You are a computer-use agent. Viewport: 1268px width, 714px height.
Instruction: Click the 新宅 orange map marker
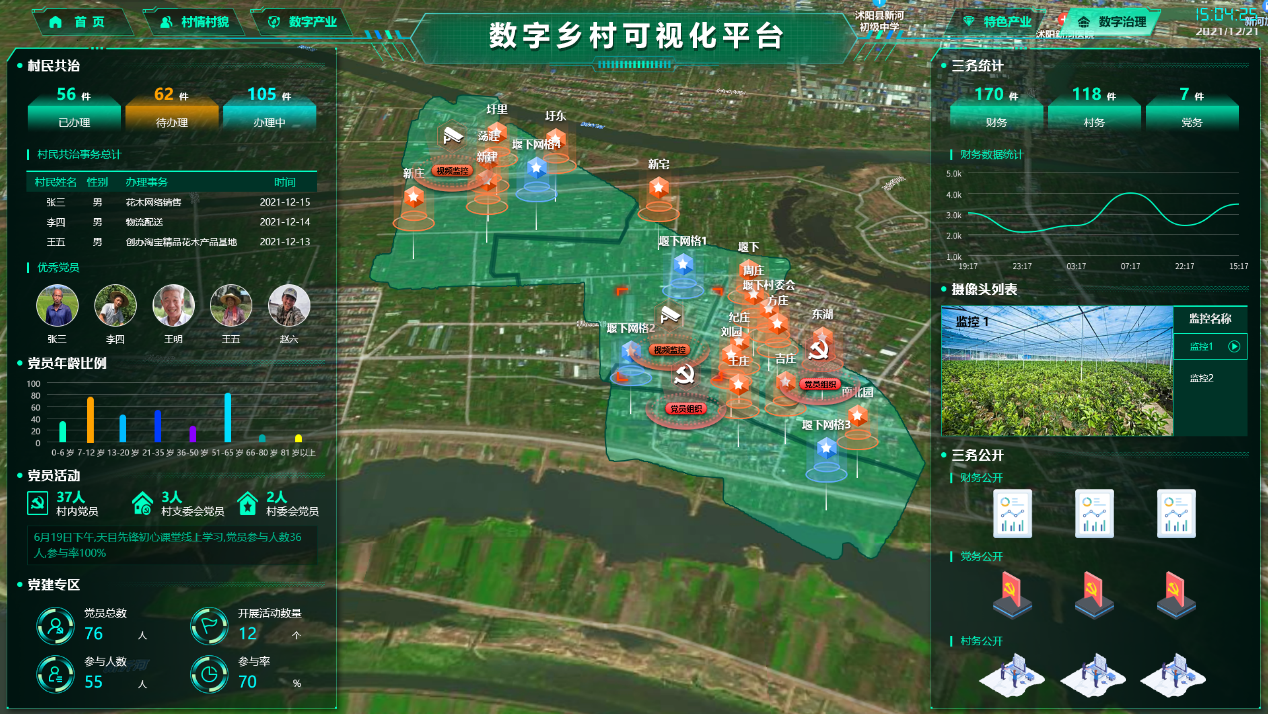coord(658,189)
